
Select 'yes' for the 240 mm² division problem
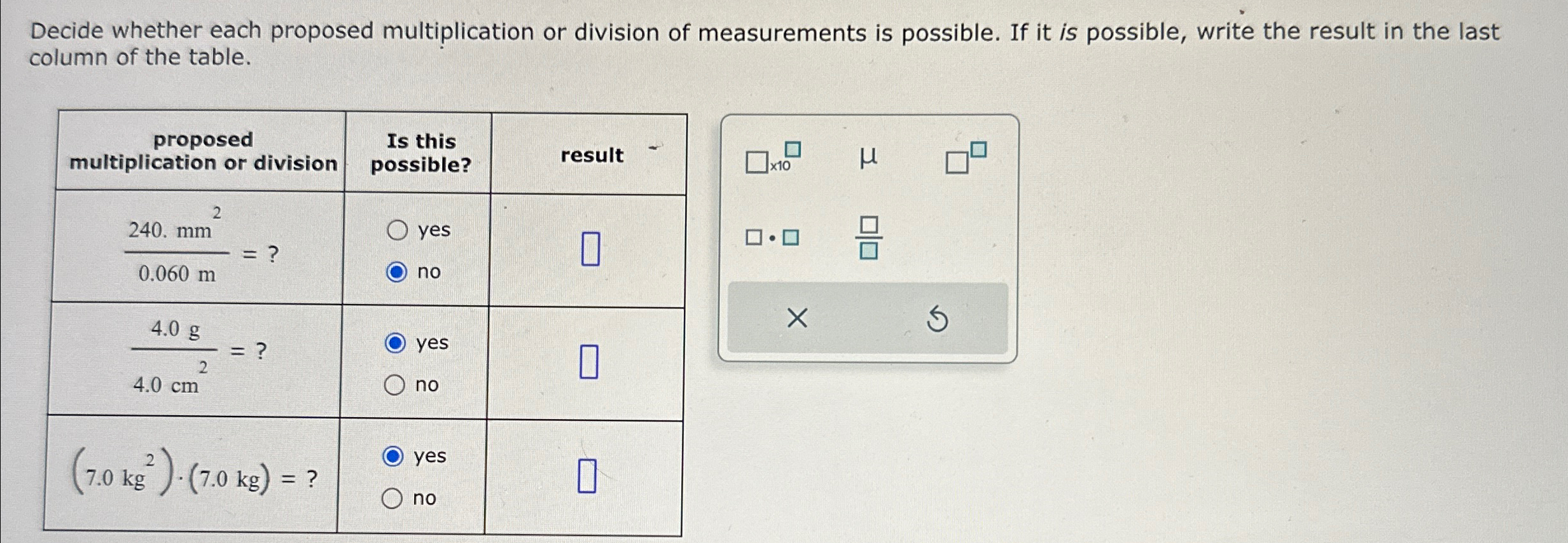(397, 230)
